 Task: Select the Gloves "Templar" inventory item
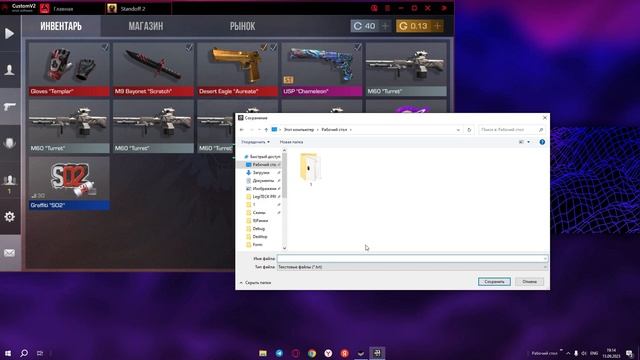[69, 69]
